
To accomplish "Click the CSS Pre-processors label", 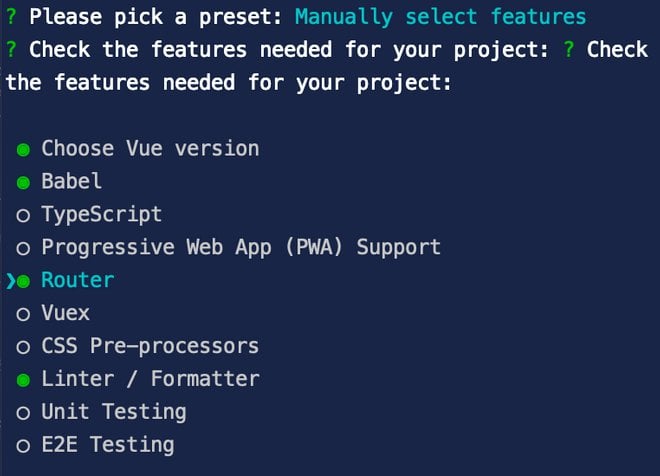I will tap(150, 347).
